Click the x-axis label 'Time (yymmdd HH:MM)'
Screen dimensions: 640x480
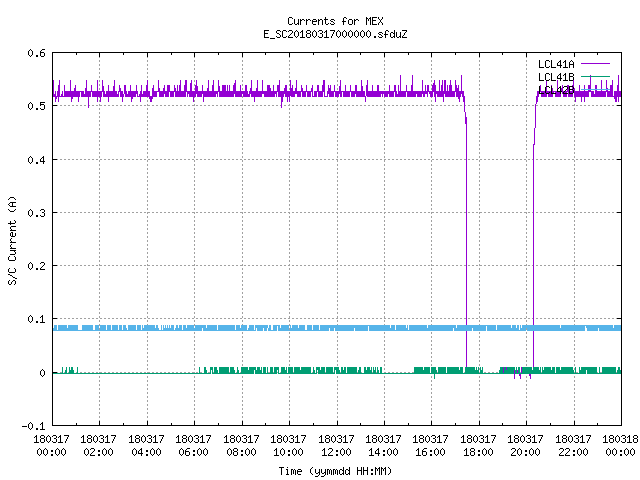coord(335,471)
